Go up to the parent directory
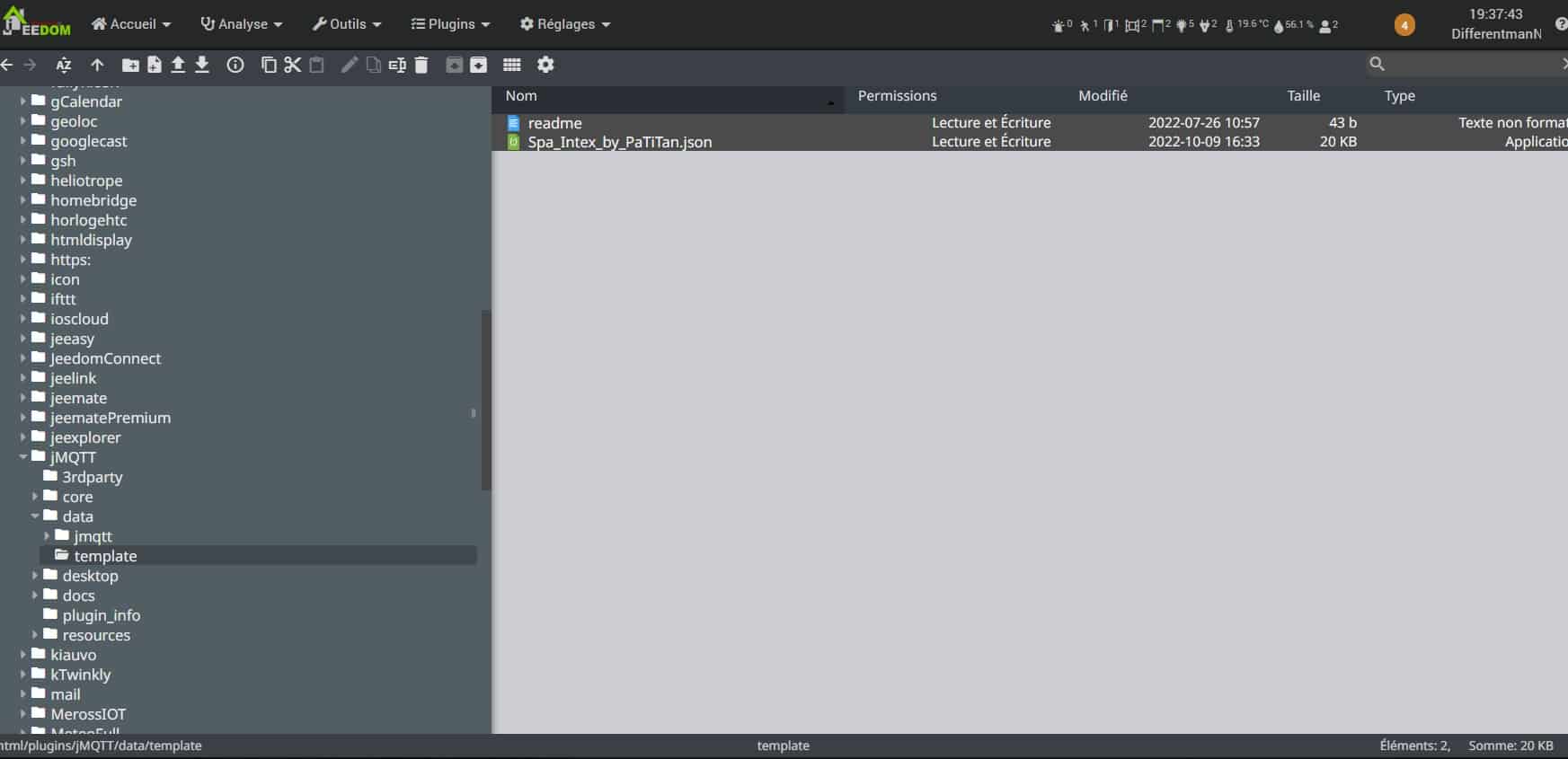Viewport: 1568px width, 759px height. (x=97, y=65)
